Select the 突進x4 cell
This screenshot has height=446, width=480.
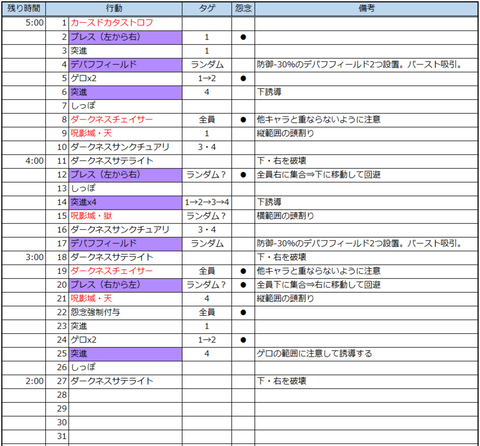coord(125,202)
